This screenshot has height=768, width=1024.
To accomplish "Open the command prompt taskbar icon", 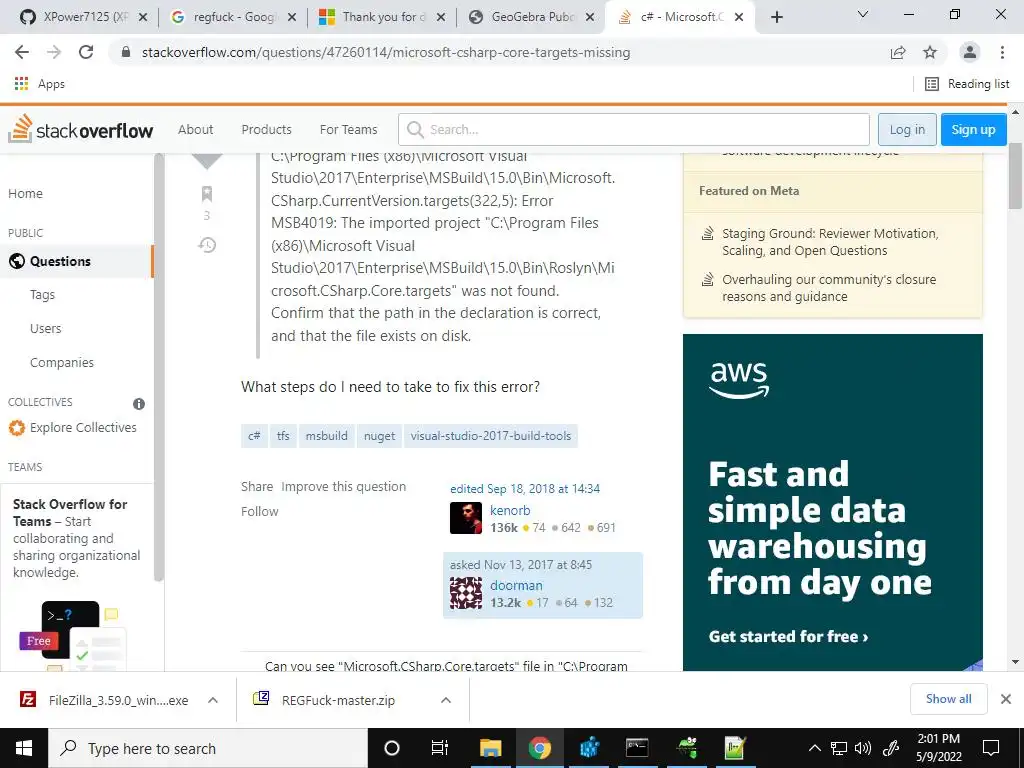I will [x=637, y=748].
